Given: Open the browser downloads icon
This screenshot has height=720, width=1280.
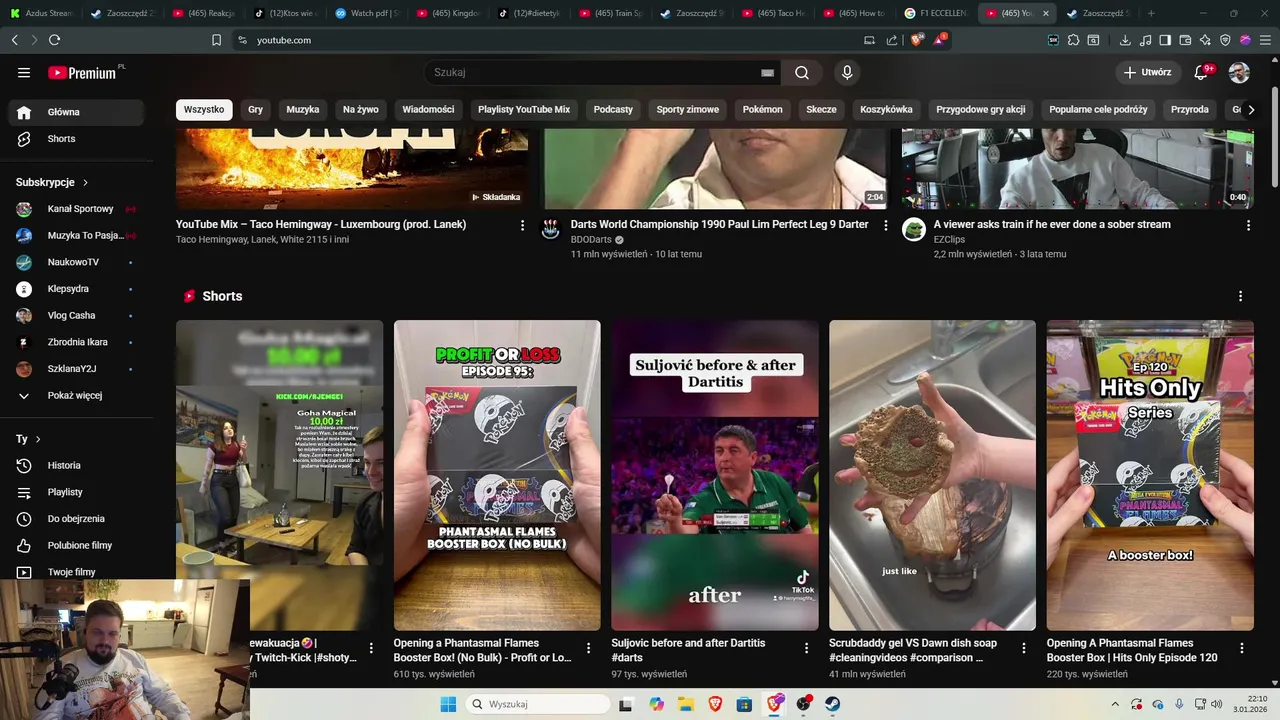Looking at the screenshot, I should [1125, 40].
